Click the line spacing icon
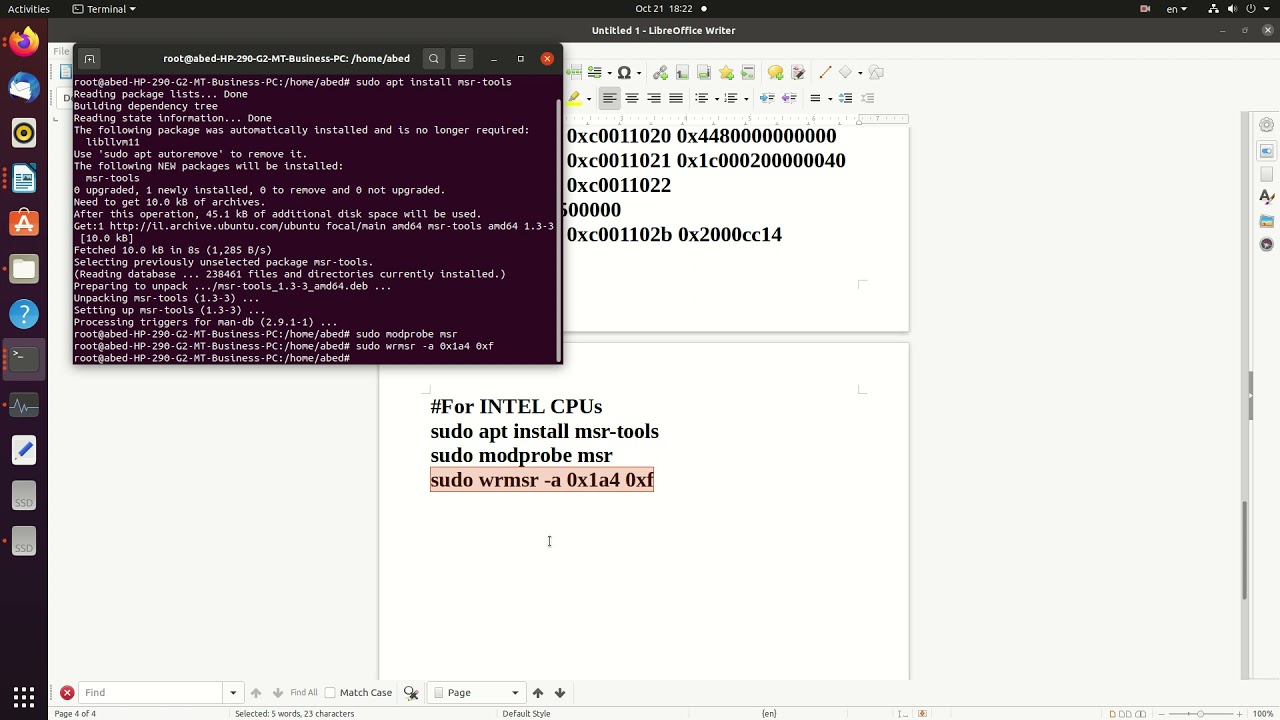Viewport: 1280px width, 720px height. 815,98
